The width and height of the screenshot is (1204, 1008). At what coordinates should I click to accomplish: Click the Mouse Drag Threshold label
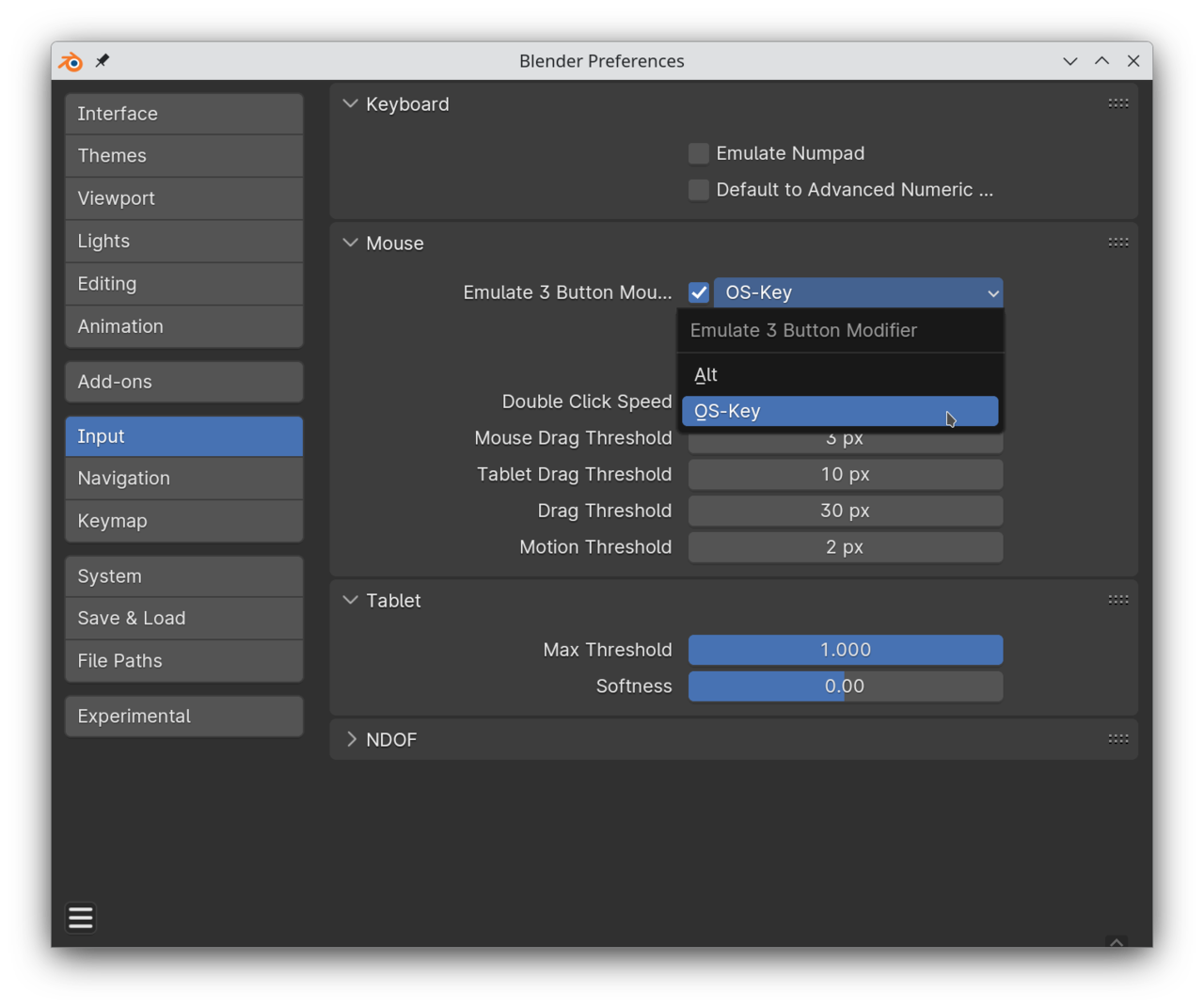573,438
